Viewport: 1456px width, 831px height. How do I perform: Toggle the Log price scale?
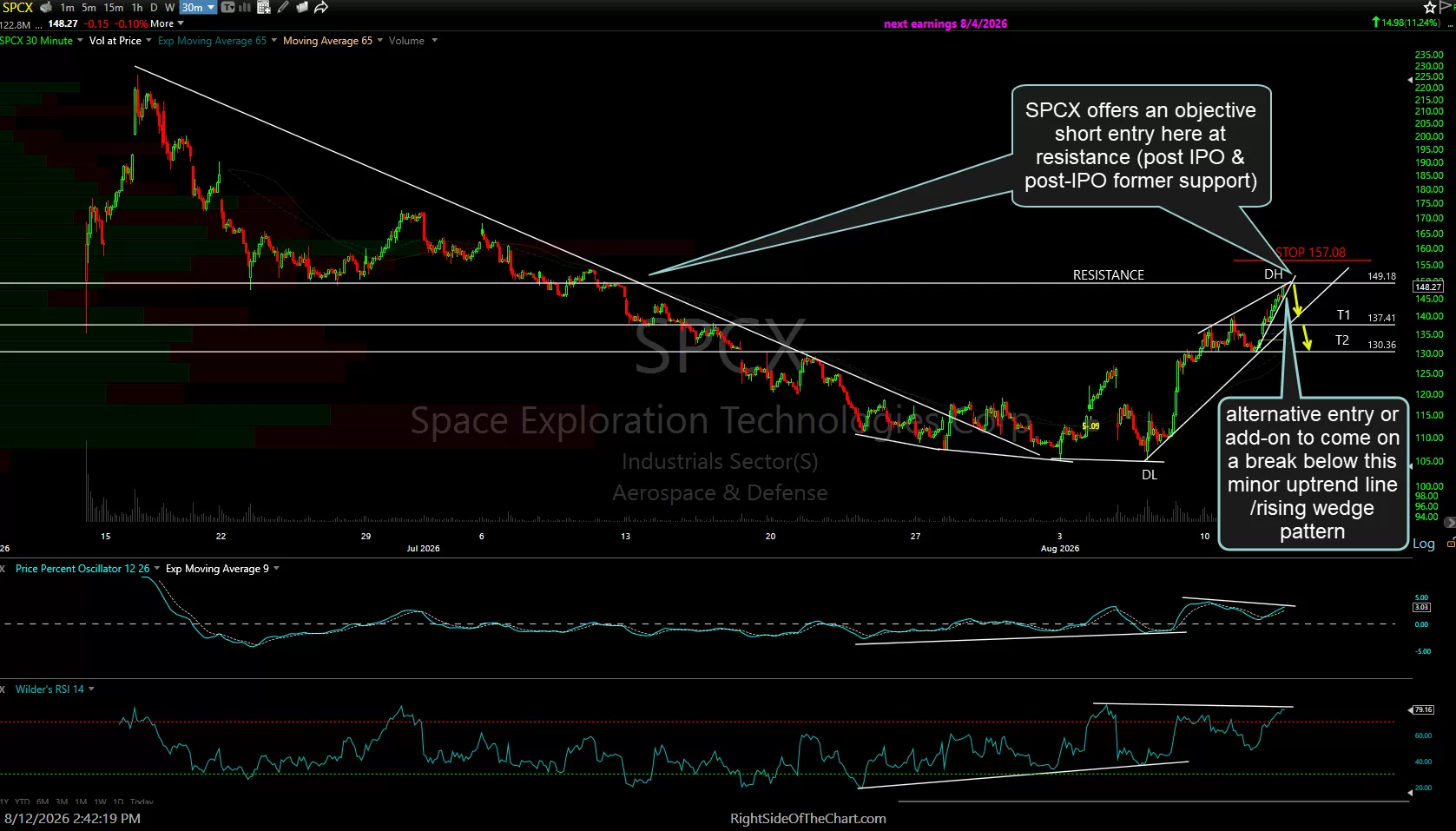pos(1424,544)
